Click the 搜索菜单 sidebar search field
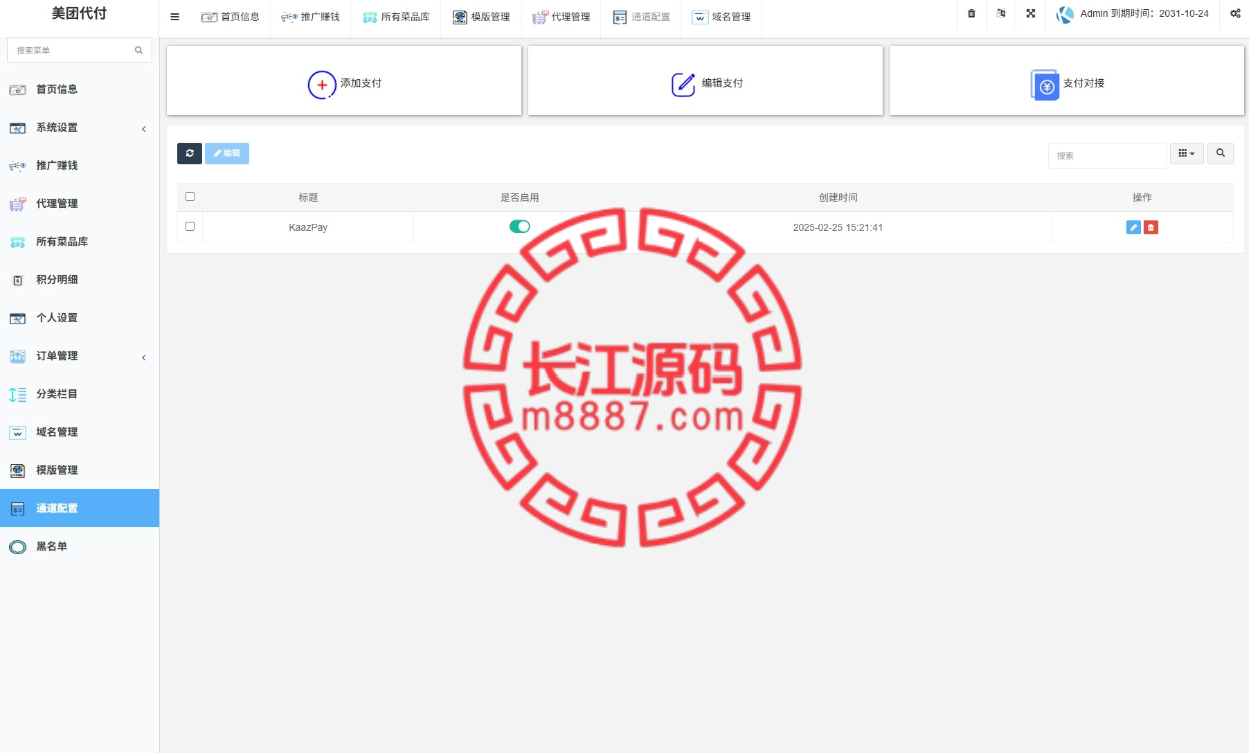The image size is (1249, 753). pos(79,50)
